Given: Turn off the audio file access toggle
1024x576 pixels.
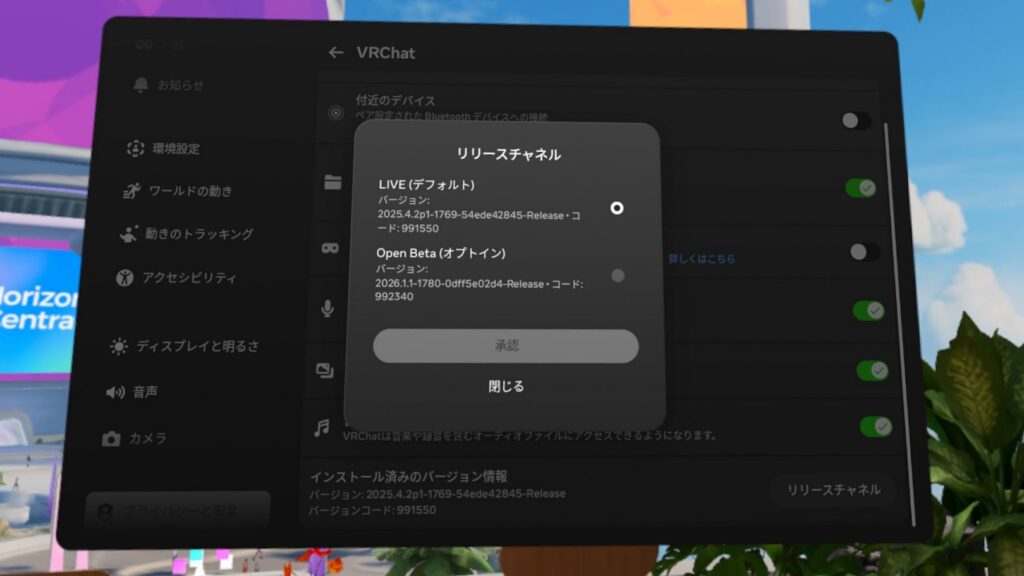Looking at the screenshot, I should coord(875,427).
